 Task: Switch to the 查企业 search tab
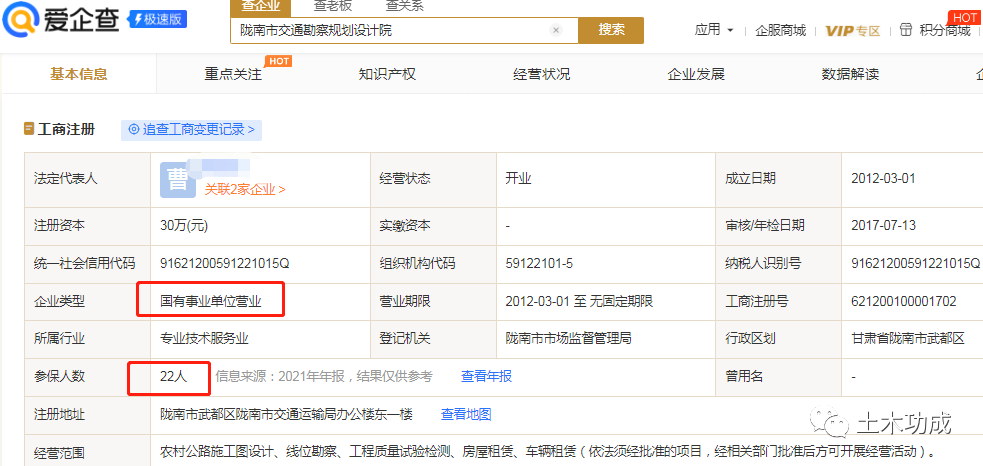click(x=261, y=6)
